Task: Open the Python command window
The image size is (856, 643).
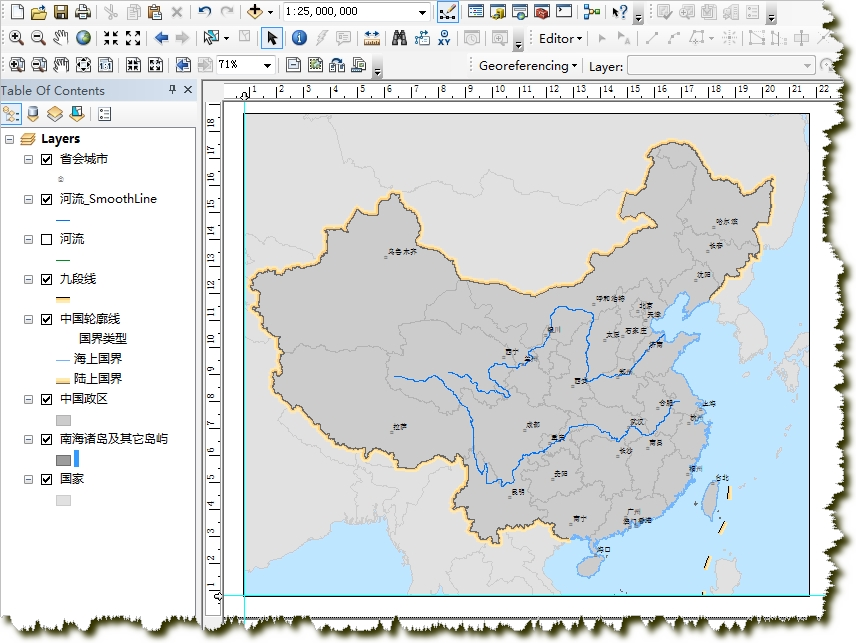Action: [565, 13]
